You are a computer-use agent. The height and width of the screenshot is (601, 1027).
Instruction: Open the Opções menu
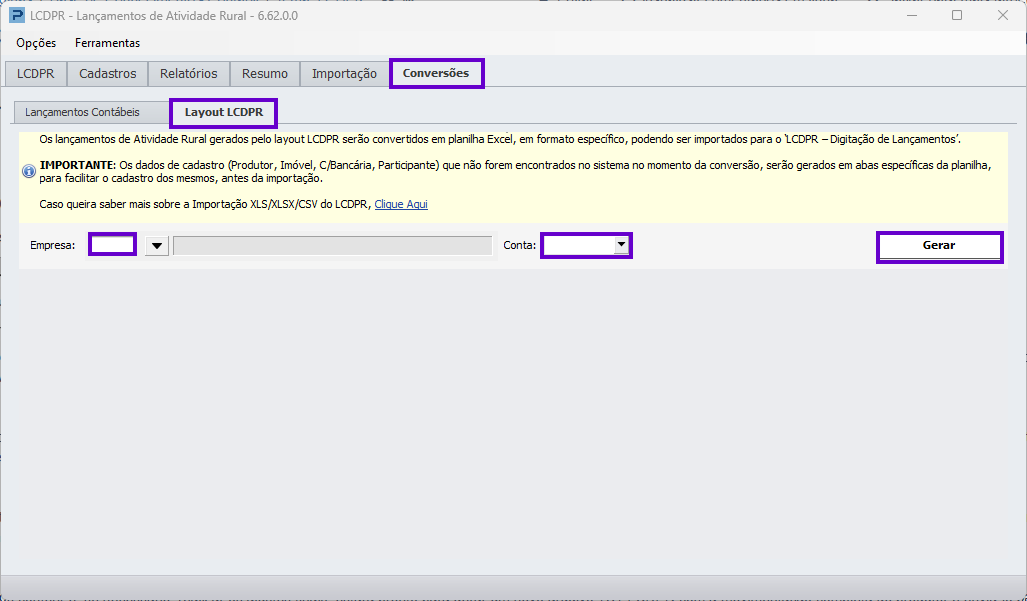pyautogui.click(x=36, y=43)
